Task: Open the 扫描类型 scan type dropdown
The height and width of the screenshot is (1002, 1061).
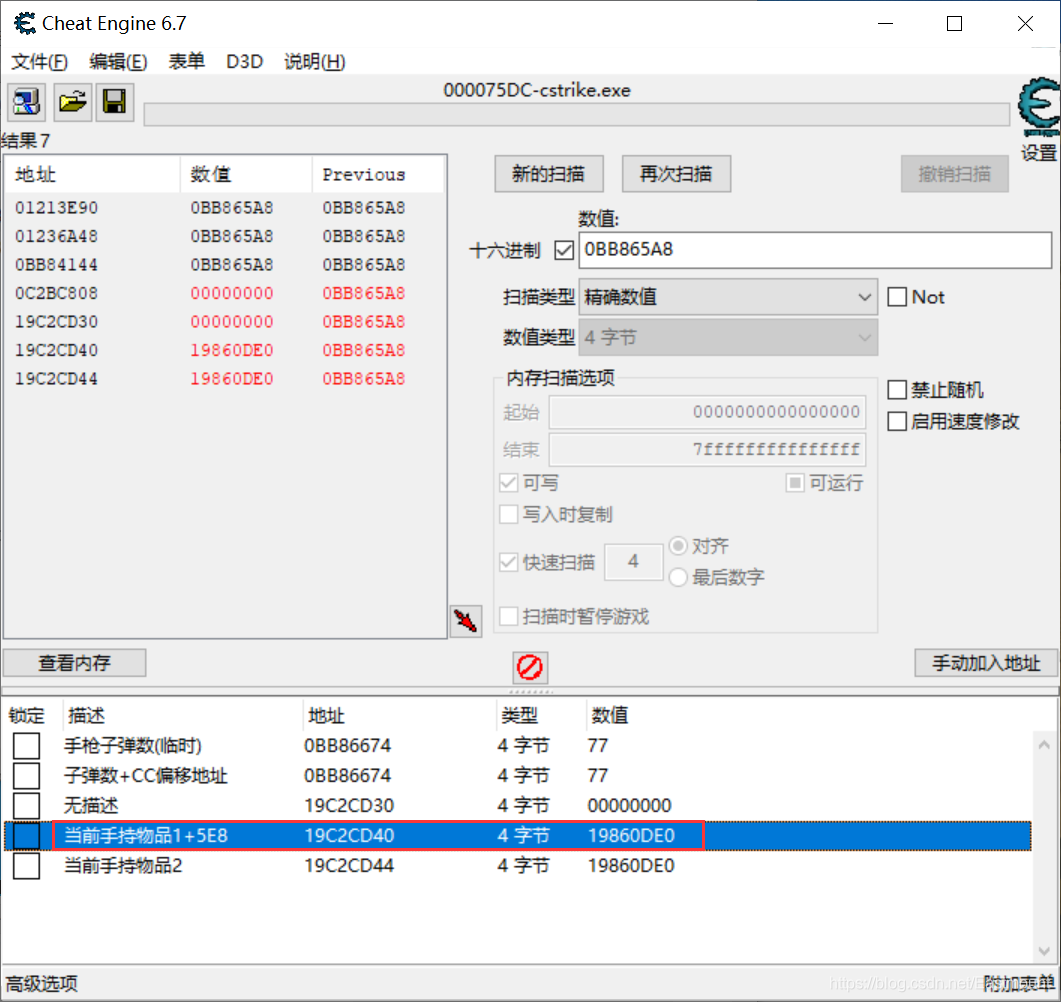Action: 728,296
